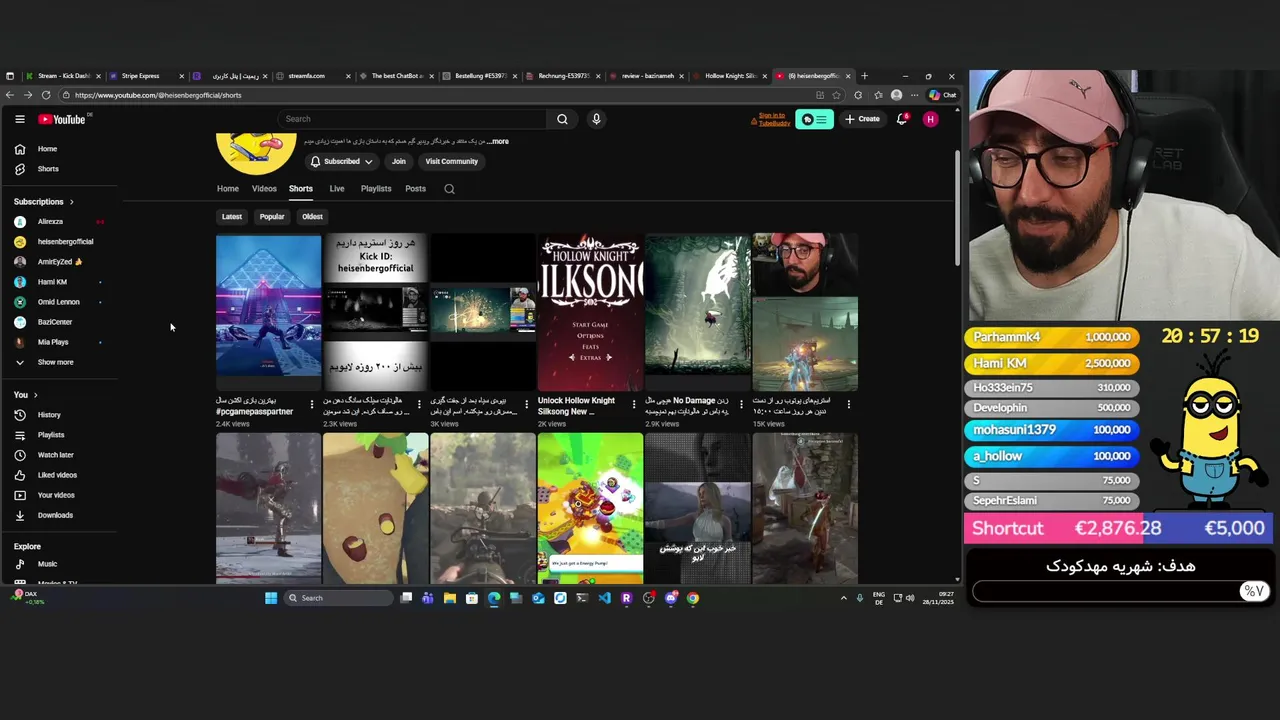Open the browser settings and more menu
Image resolution: width=1280 pixels, height=720 pixels.
tap(914, 95)
